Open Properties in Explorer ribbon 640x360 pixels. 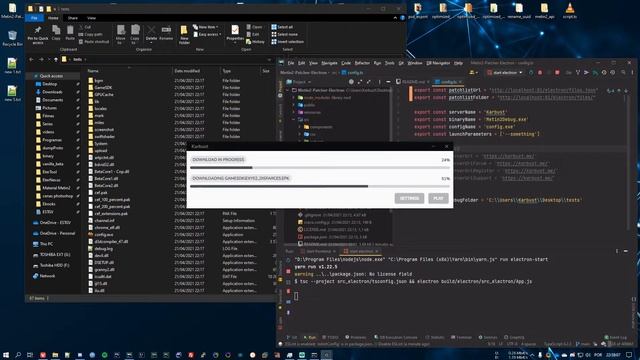point(235,33)
